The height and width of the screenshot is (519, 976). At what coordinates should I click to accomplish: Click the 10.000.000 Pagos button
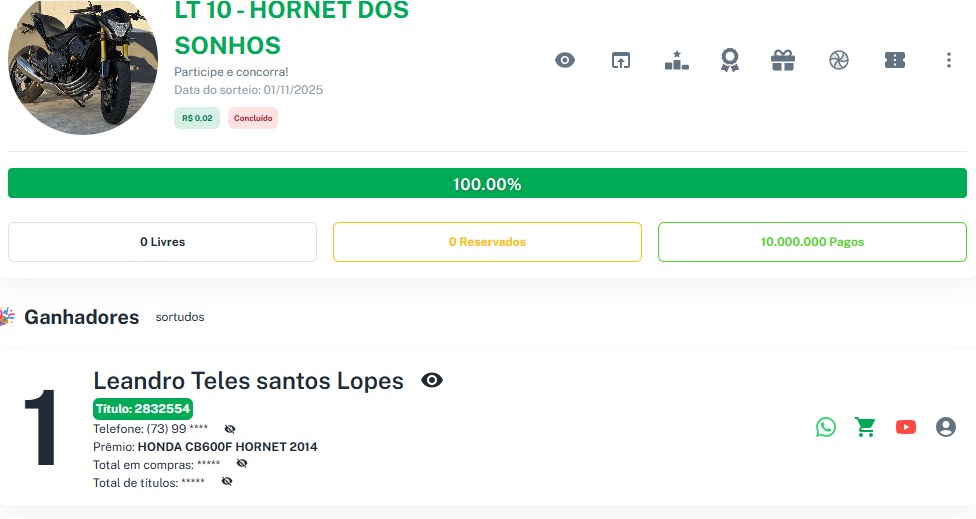tap(812, 242)
